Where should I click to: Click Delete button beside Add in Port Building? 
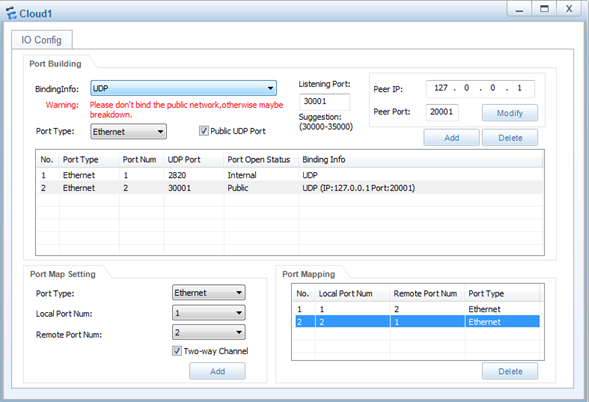pos(510,138)
